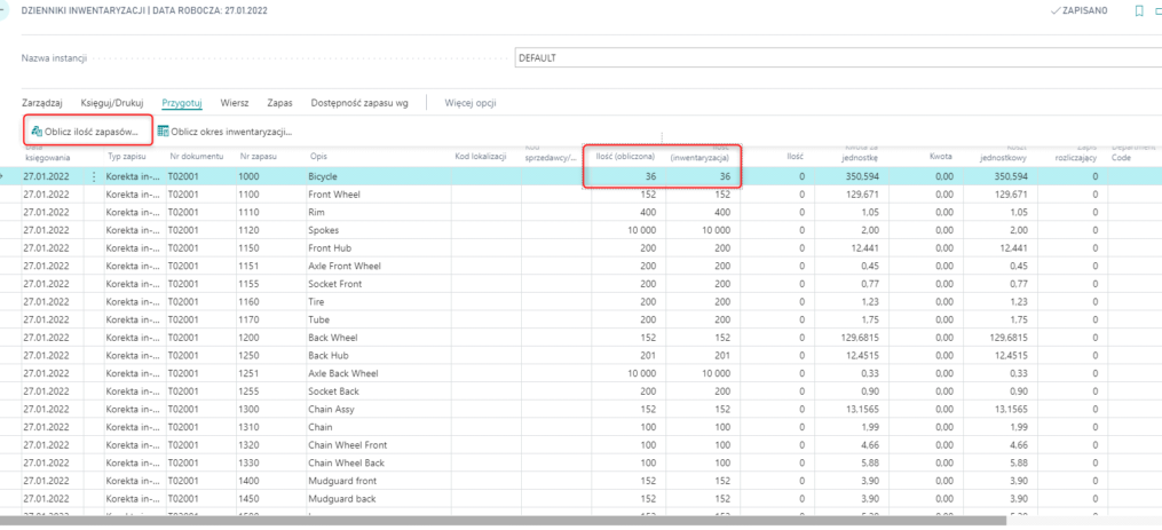Image resolution: width=1162 pixels, height=530 pixels.
Task: Click the Nazwa instancji field showing DEFAULT
Action: pos(836,58)
